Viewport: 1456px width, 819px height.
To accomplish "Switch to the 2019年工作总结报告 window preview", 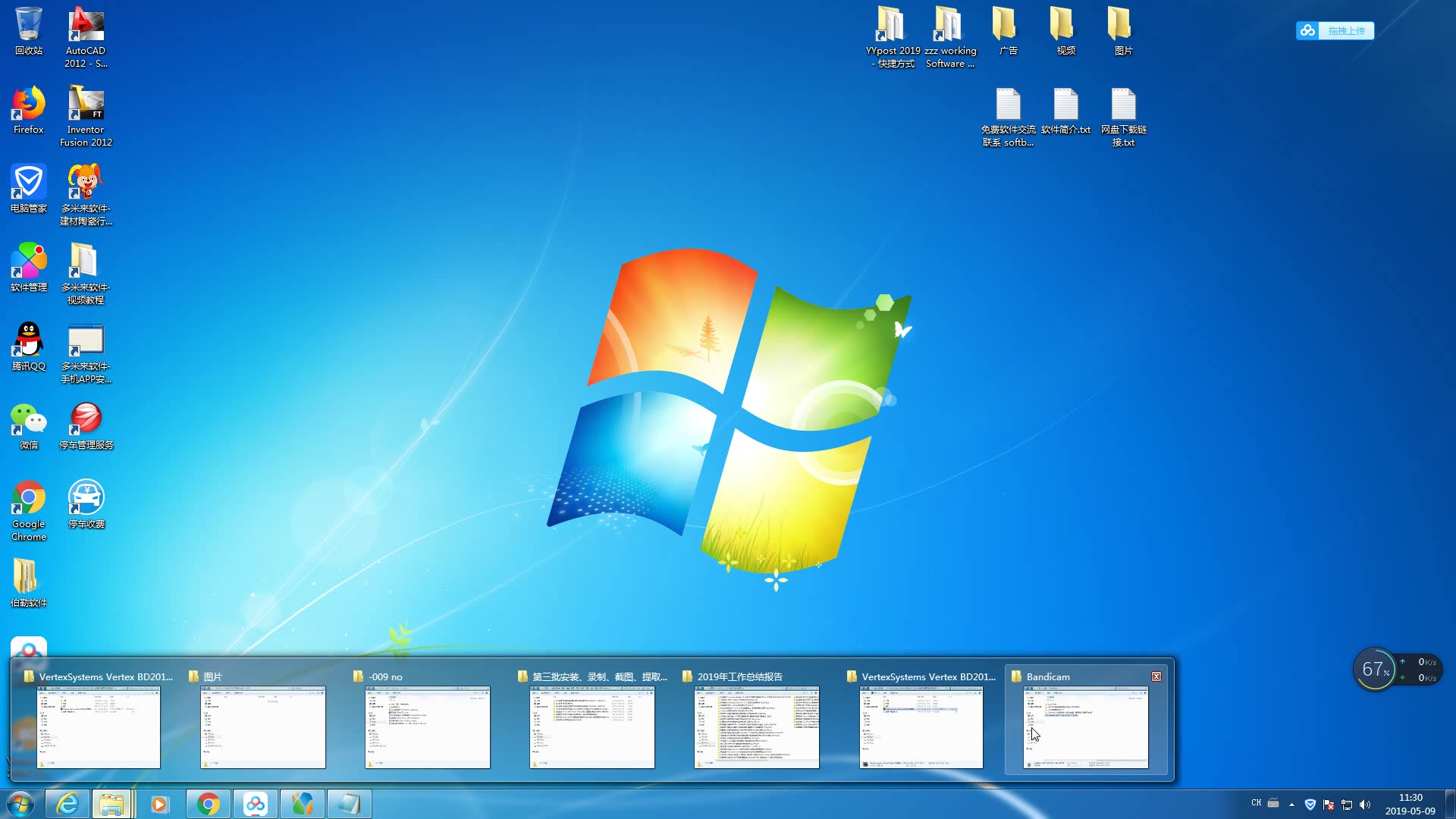I will (756, 726).
